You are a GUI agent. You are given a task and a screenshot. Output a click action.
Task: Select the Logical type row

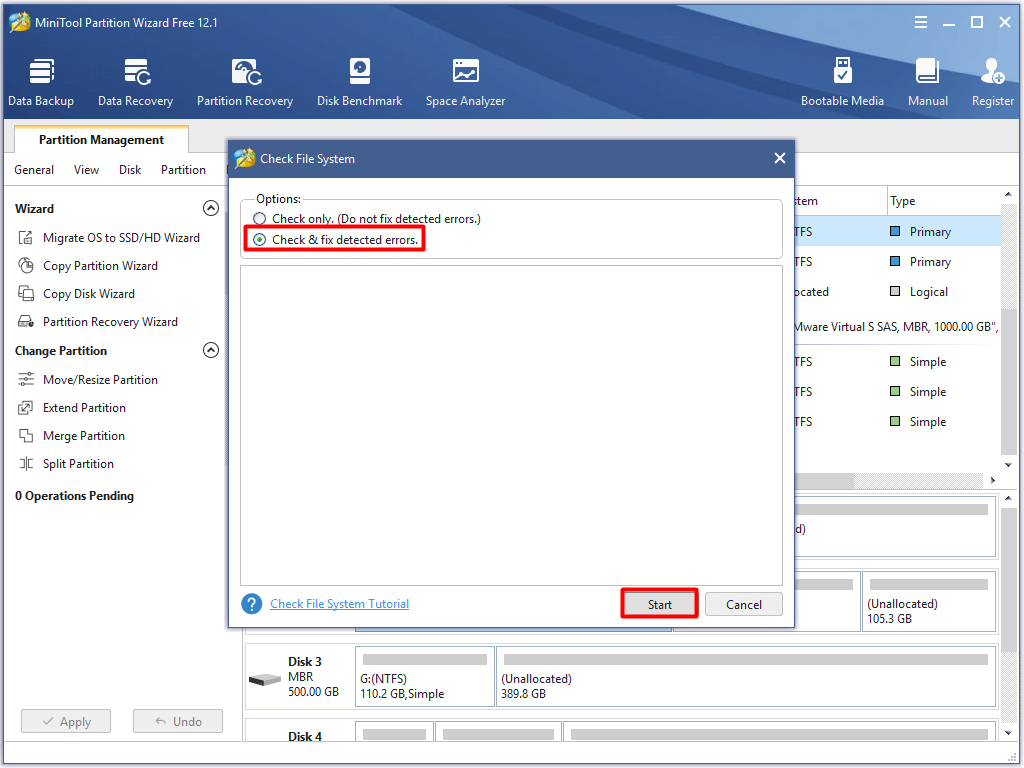click(897, 291)
